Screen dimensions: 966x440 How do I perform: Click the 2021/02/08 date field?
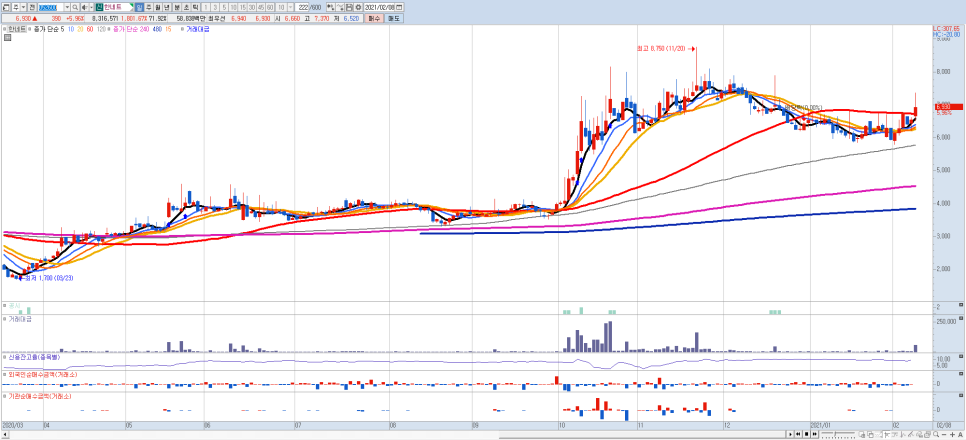(379, 7)
